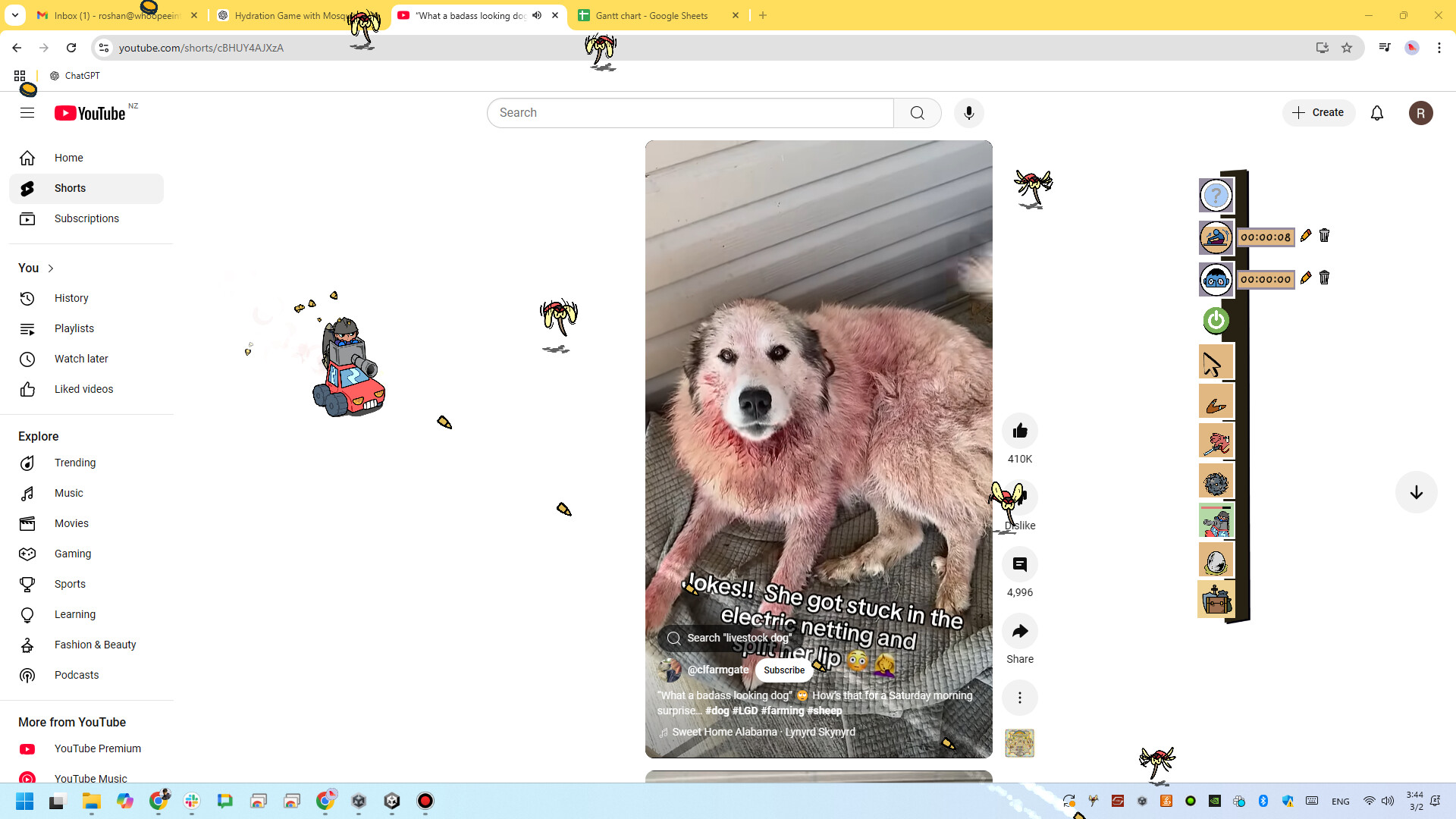Image resolution: width=1456 pixels, height=819 pixels.
Task: Like the dog short with the thumbs-up
Action: pos(1019,430)
